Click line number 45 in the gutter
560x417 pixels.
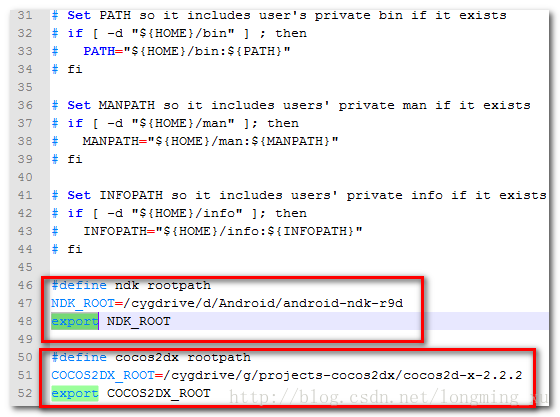coord(25,267)
